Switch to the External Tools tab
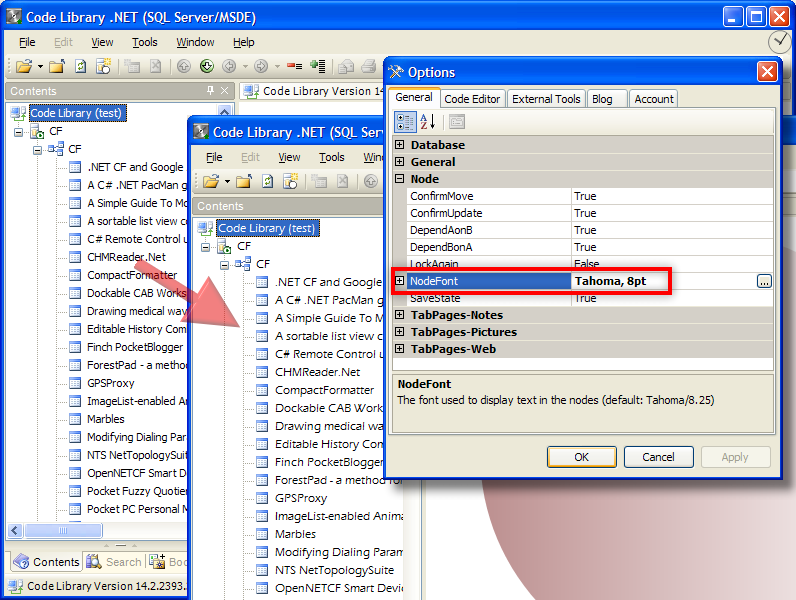The width and height of the screenshot is (796, 600). (x=546, y=99)
